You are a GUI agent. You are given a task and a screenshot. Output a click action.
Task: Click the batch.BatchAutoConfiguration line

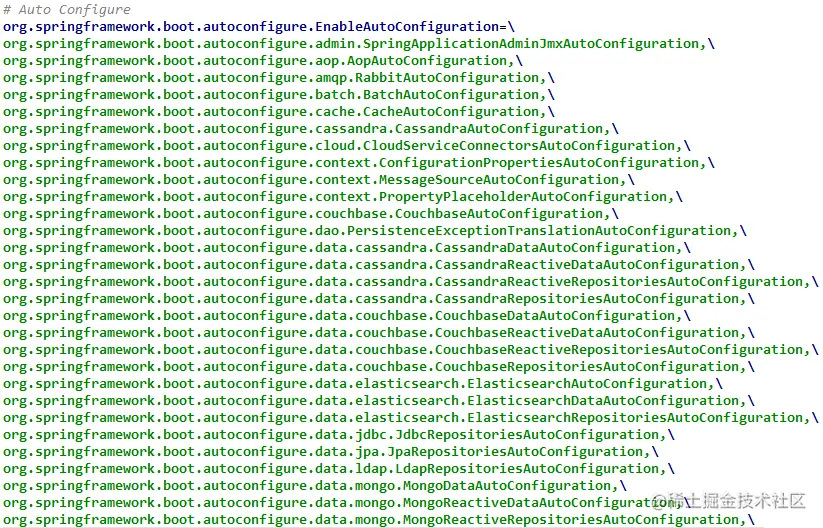coord(279,95)
